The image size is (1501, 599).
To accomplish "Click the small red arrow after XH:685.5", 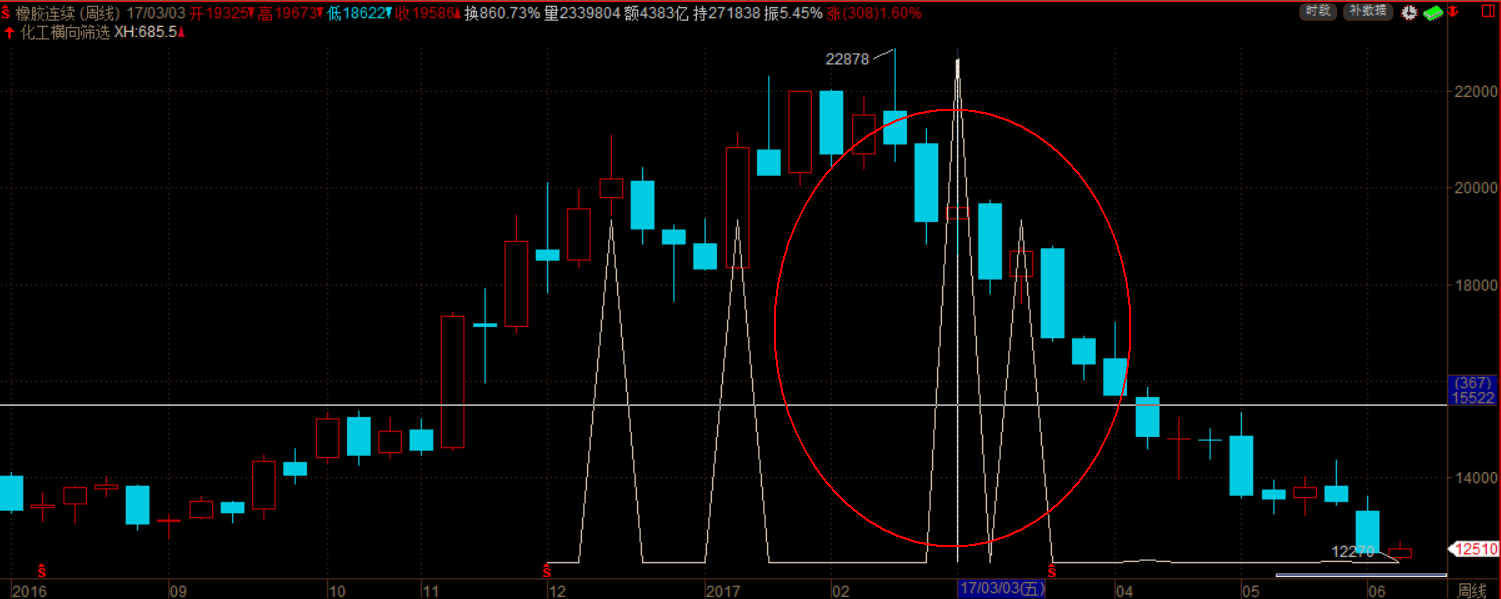I will [x=183, y=32].
